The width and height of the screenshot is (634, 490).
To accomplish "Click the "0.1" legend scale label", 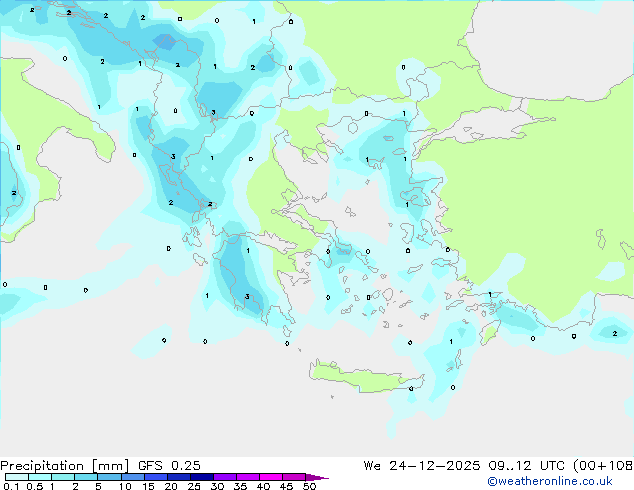I will (x=11, y=486).
